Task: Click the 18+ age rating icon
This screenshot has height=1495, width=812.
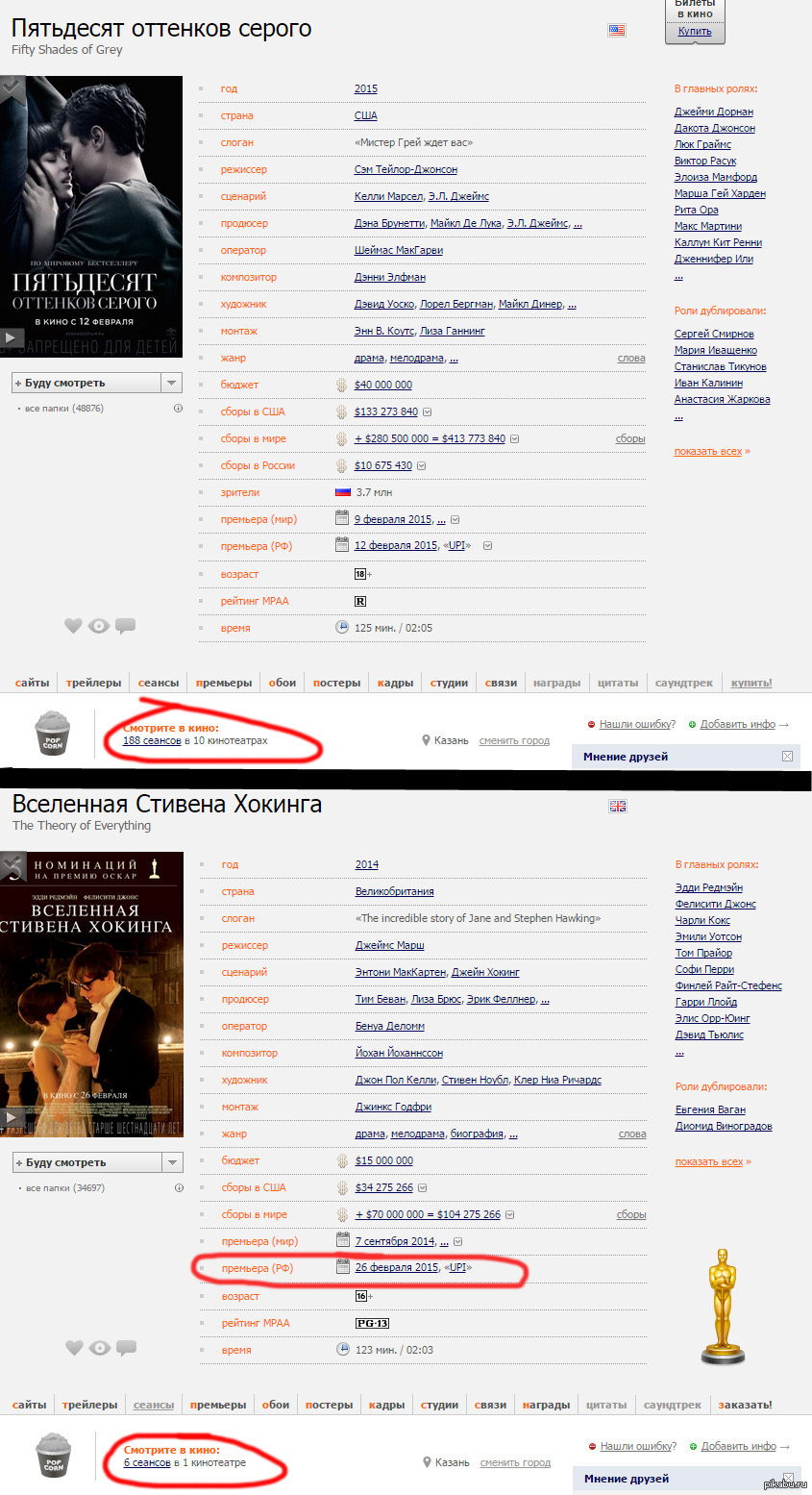Action: coord(362,574)
